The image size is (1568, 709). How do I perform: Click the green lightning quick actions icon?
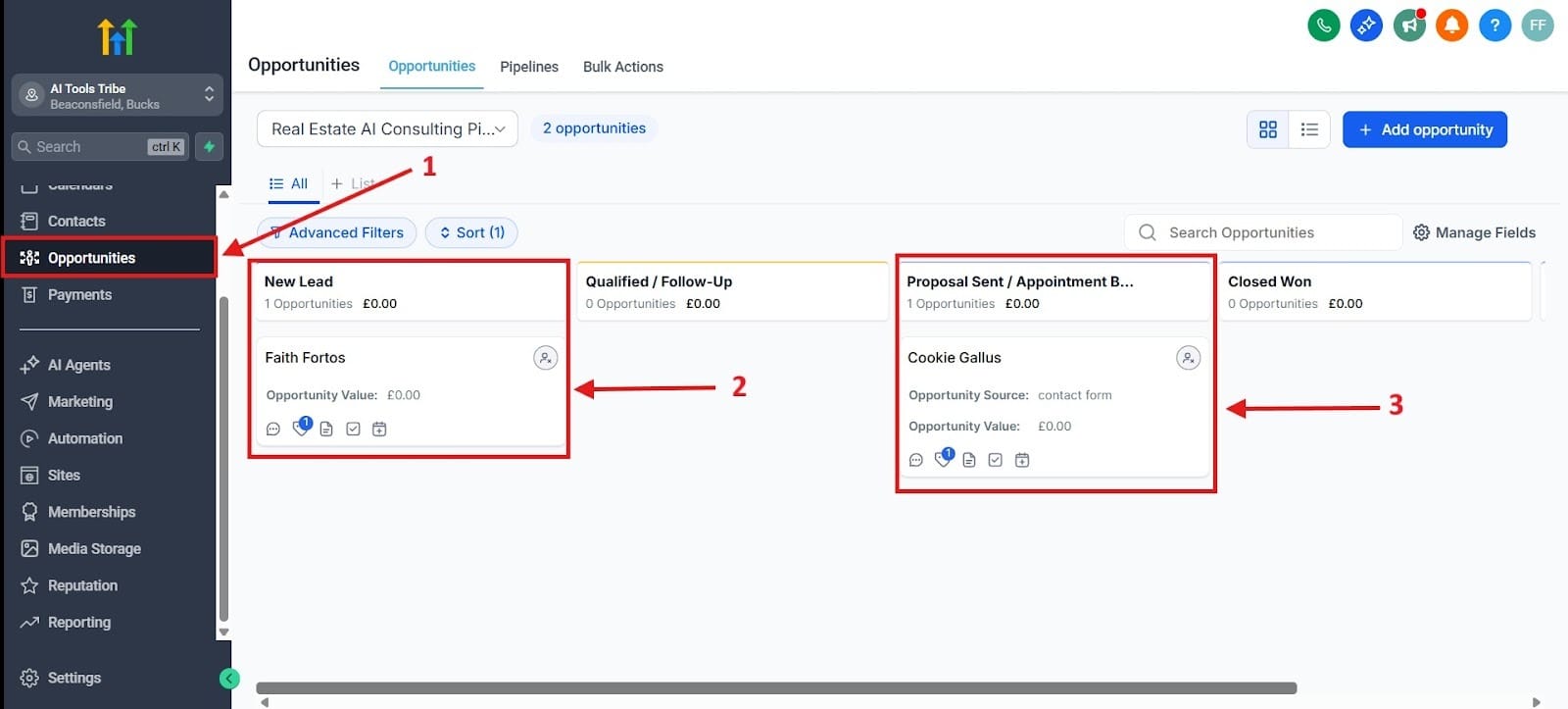pyautogui.click(x=209, y=147)
